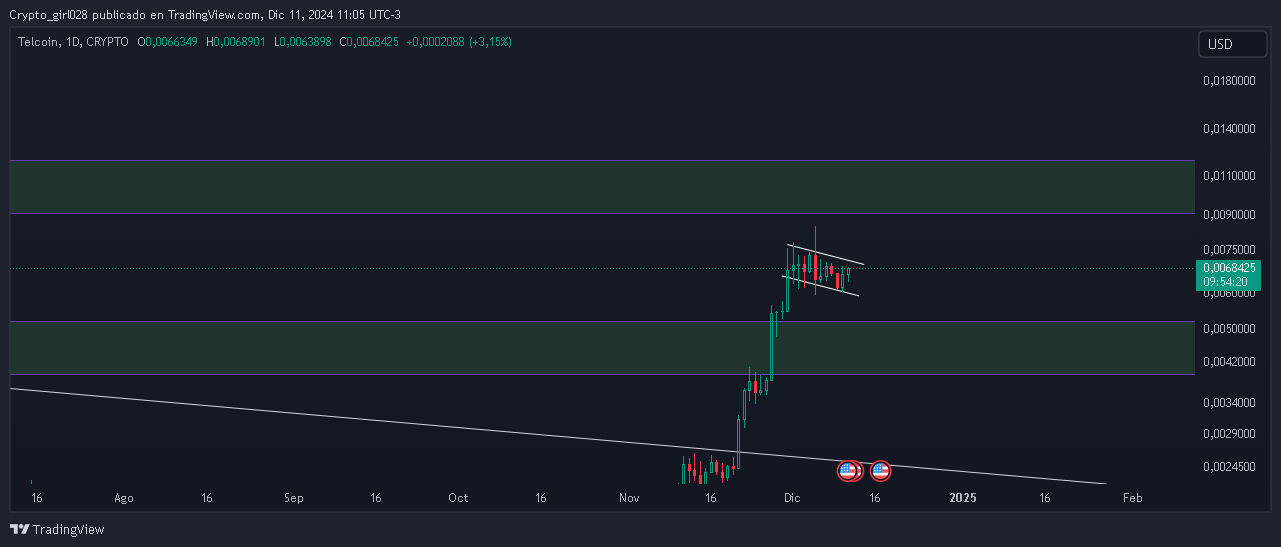1281x547 pixels.
Task: Click the 0,0029000 price axis label
Action: (x=1229, y=434)
